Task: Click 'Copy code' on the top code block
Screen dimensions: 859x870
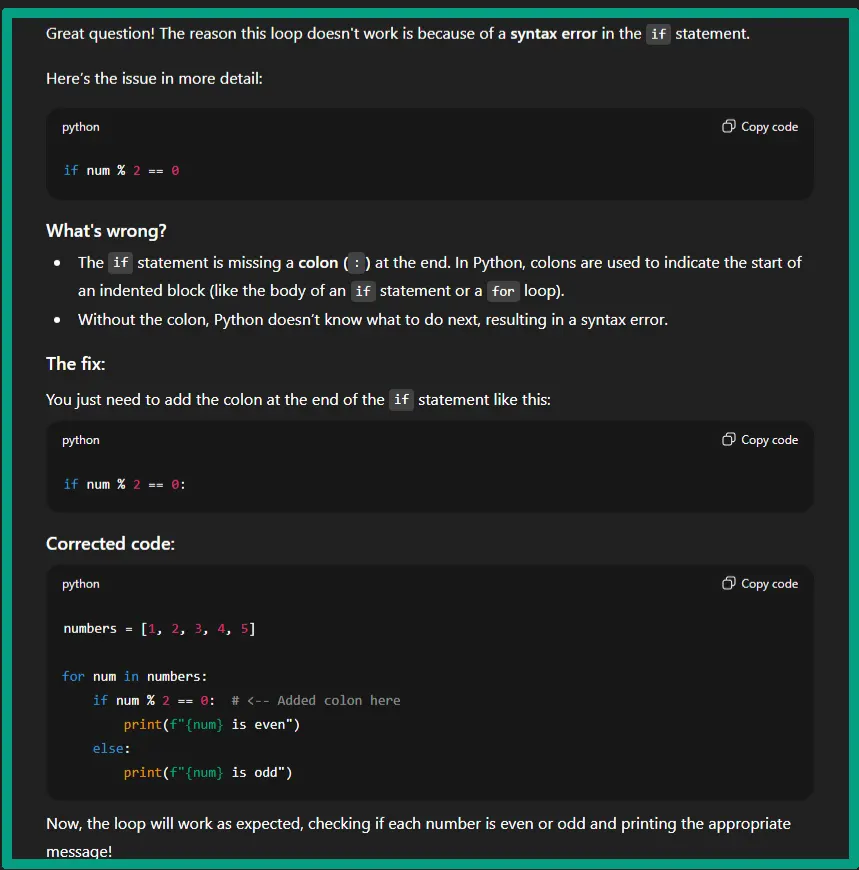Action: pyautogui.click(x=768, y=126)
